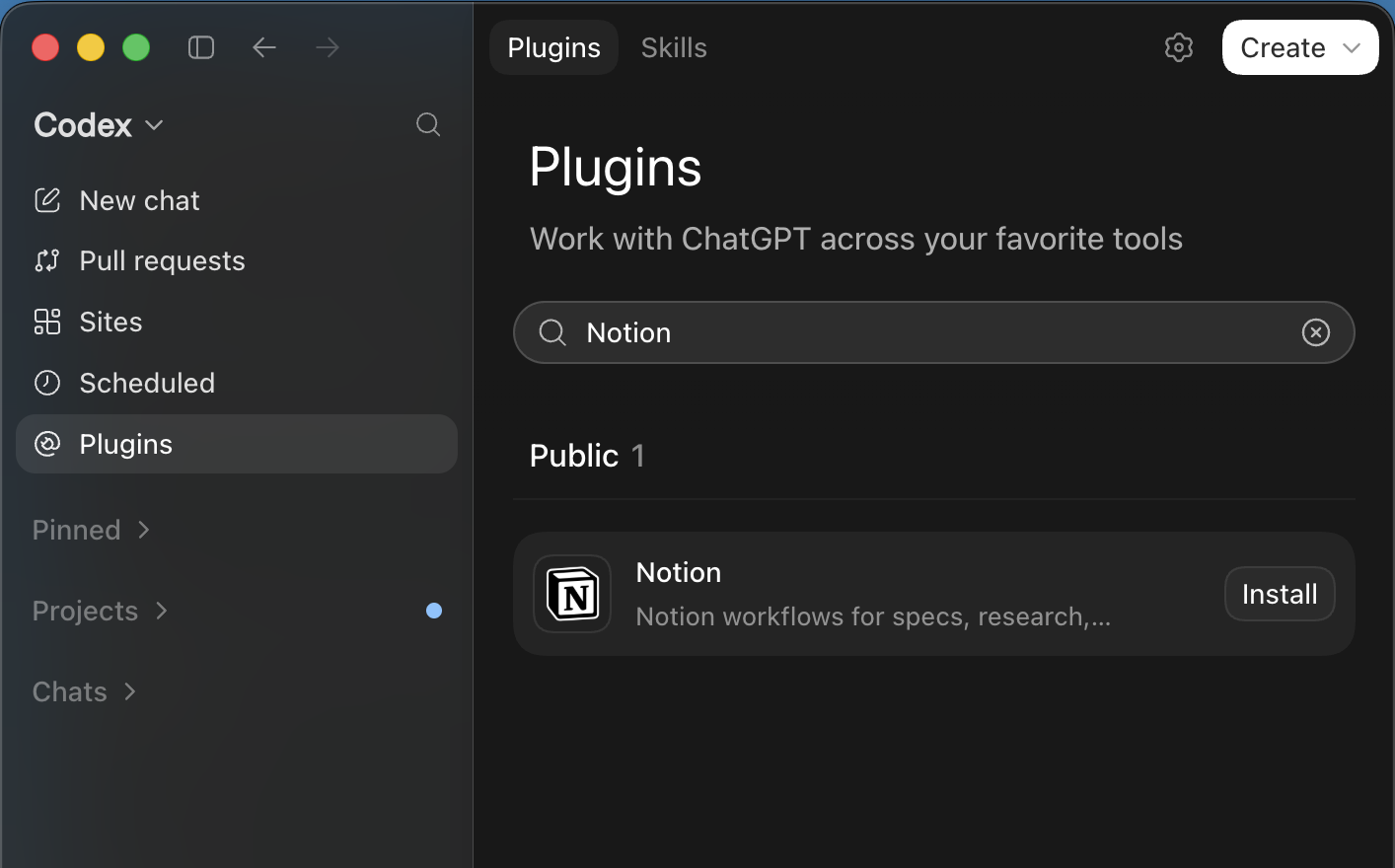The height and width of the screenshot is (868, 1395).
Task: Open the Notion plugin title
Action: (x=679, y=572)
